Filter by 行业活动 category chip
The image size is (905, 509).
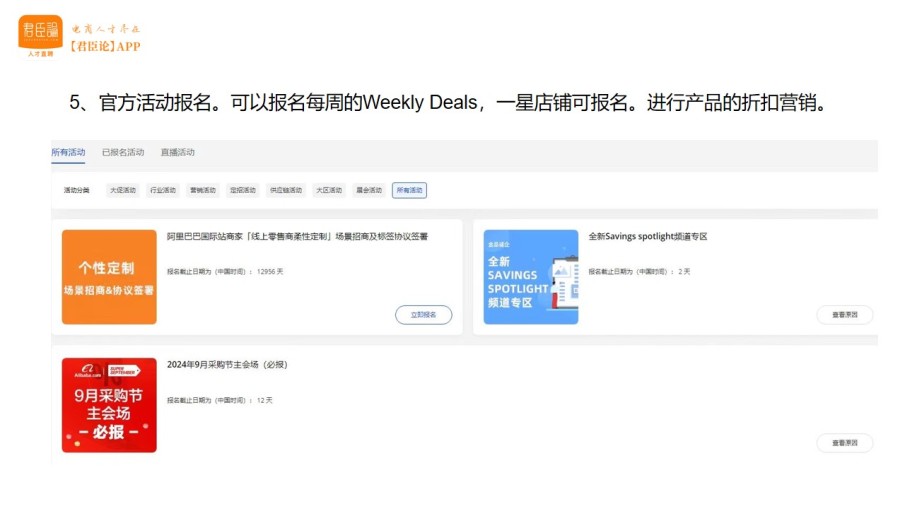click(x=163, y=190)
